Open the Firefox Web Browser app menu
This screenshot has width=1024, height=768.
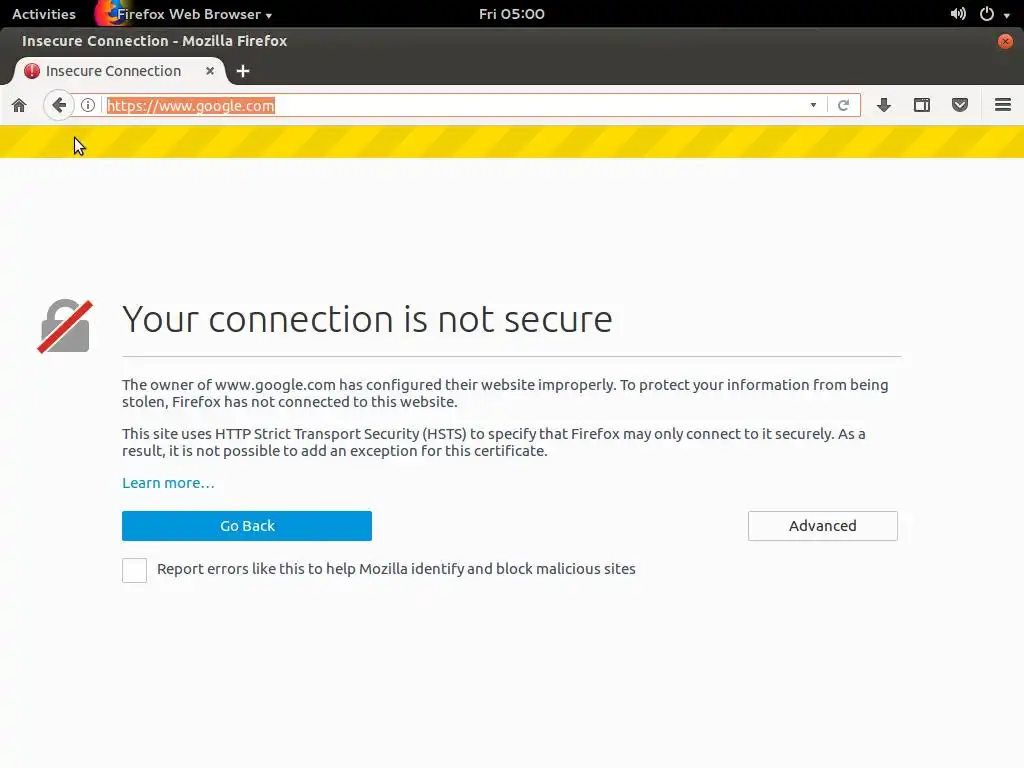185,14
